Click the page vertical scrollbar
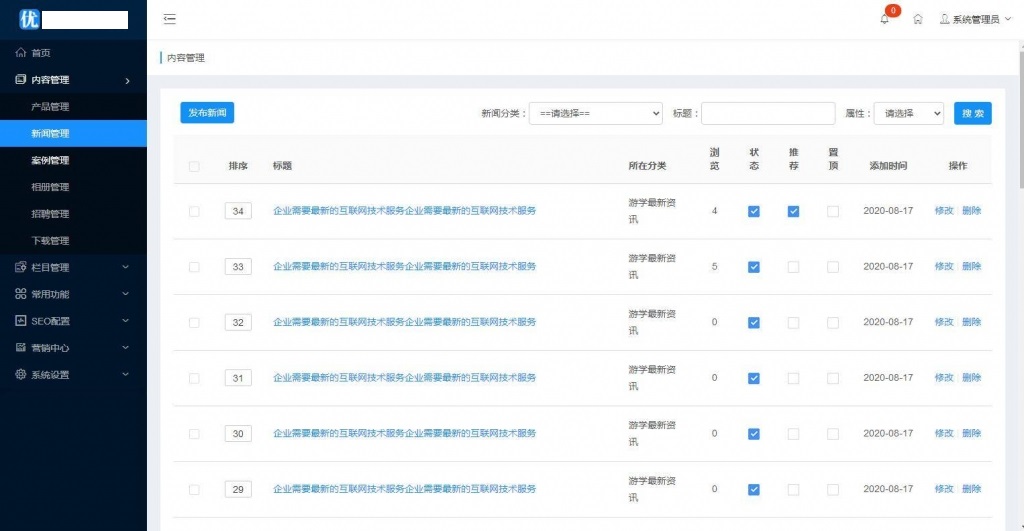The width and height of the screenshot is (1024, 531). tap(1019, 120)
